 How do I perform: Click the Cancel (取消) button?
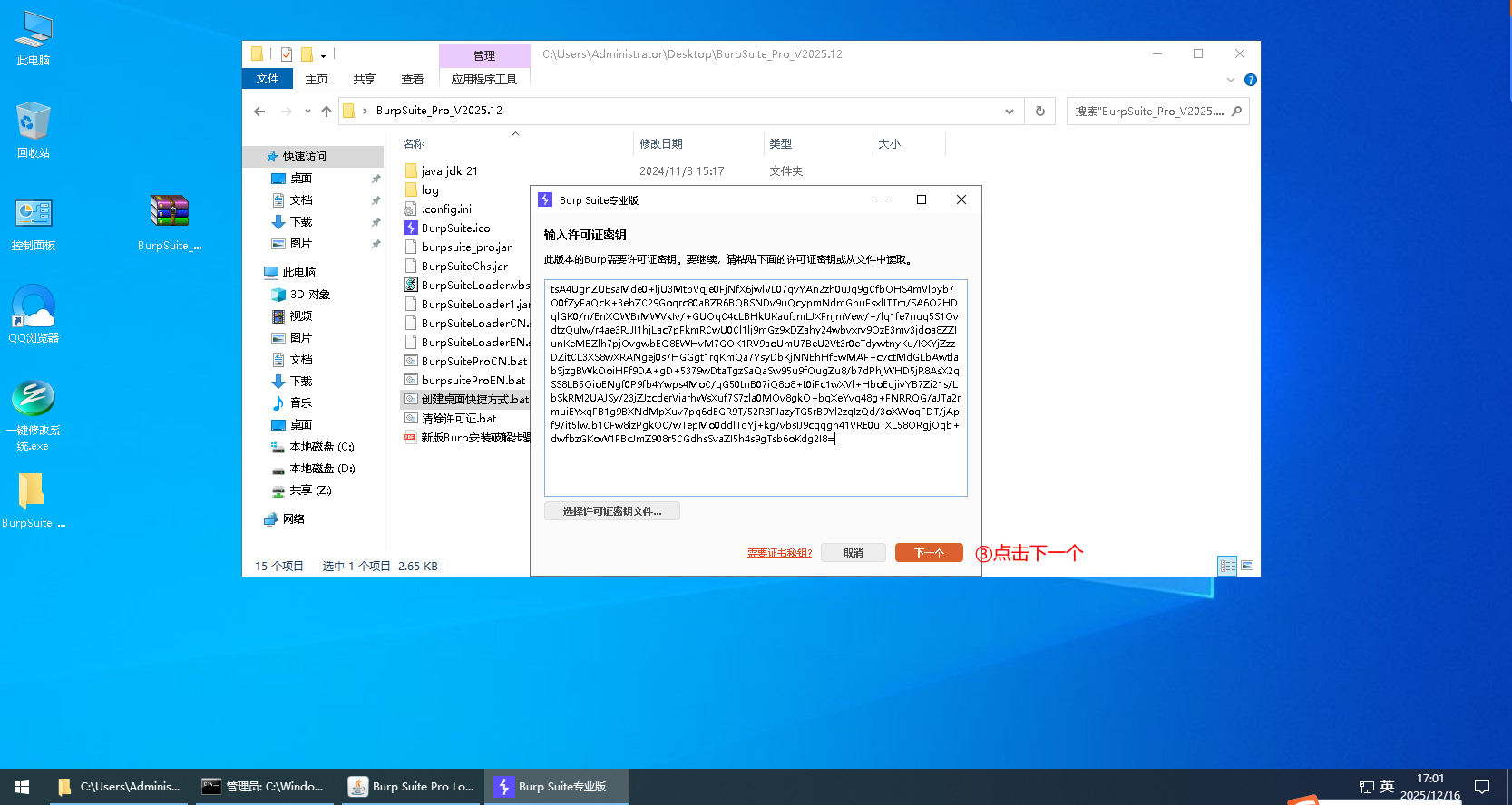click(853, 553)
